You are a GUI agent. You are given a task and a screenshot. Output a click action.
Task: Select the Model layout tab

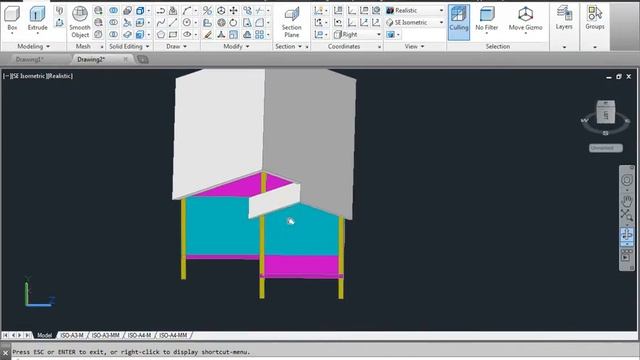point(44,335)
